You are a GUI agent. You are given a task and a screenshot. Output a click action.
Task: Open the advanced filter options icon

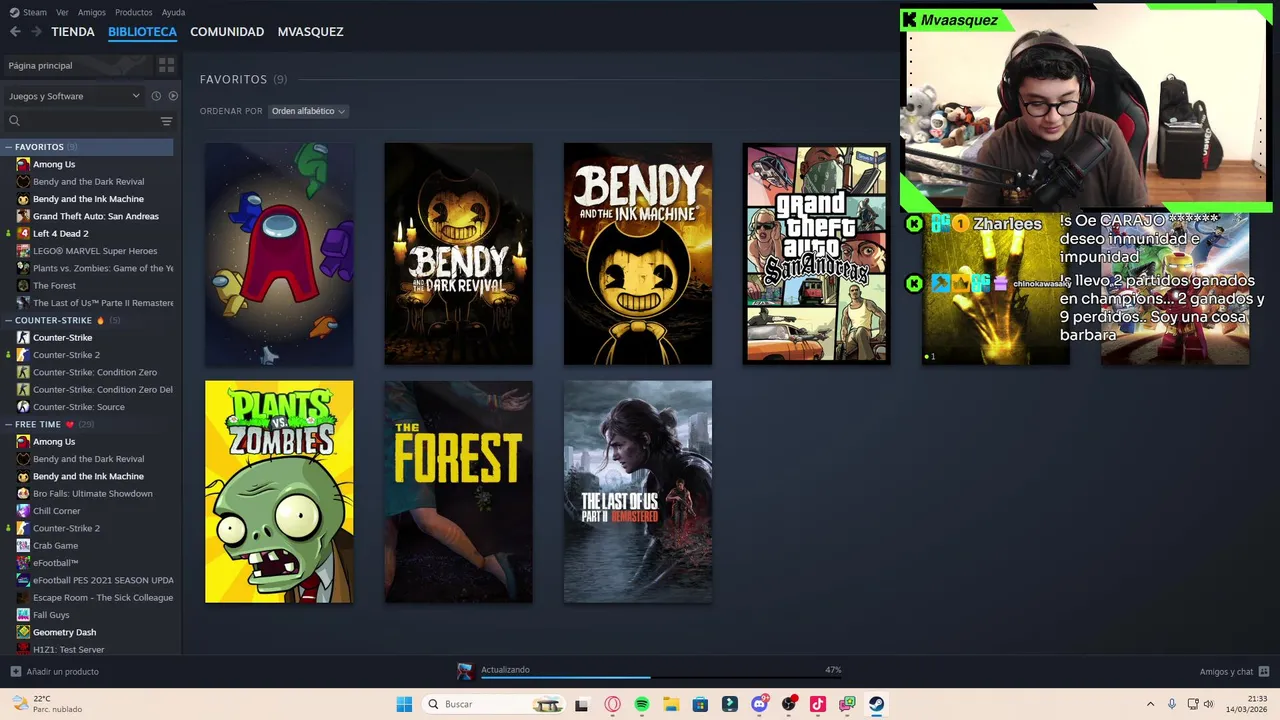pos(166,121)
